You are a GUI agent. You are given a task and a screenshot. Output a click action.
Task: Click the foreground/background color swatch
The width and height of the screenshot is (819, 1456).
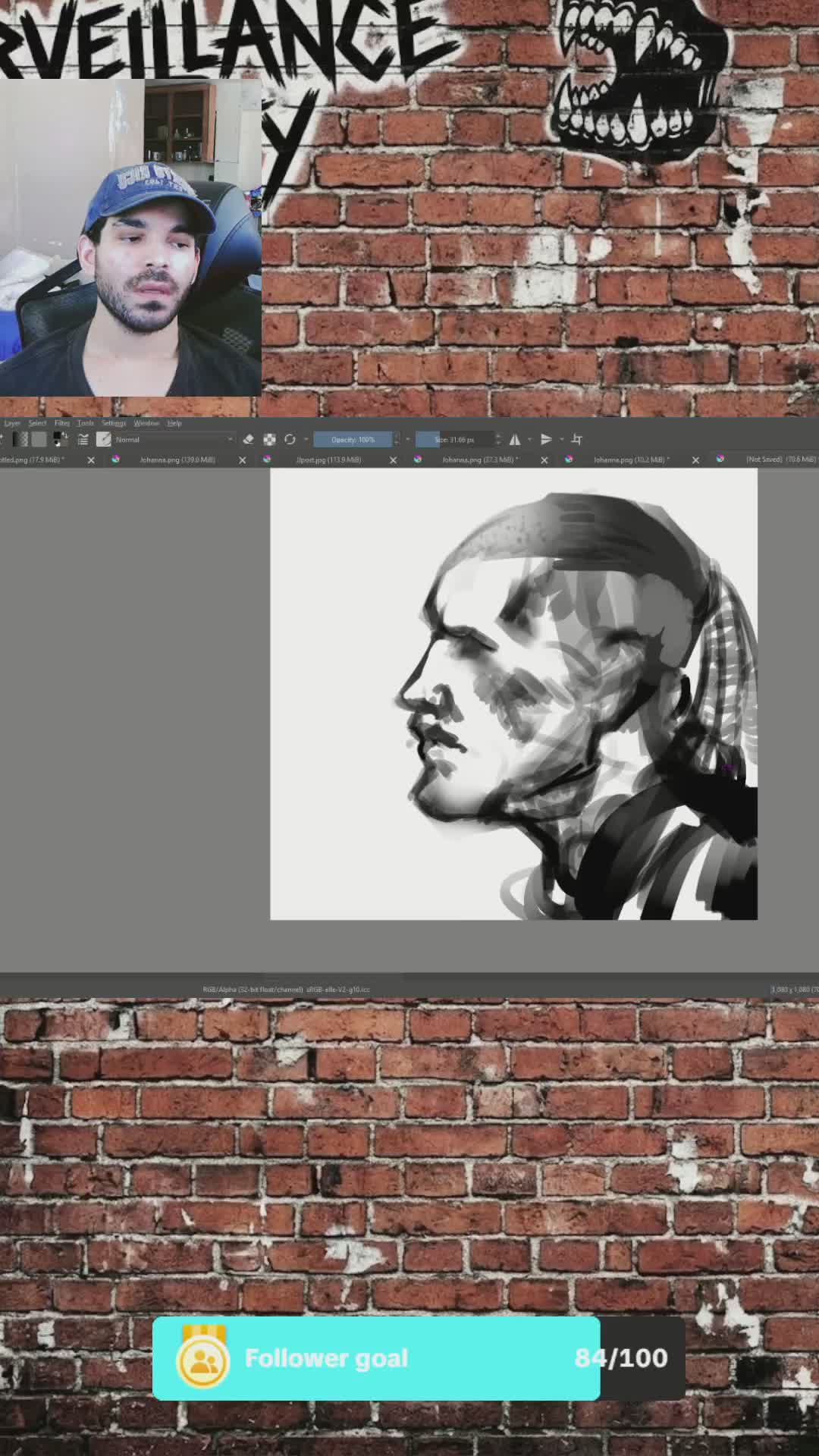[x=61, y=439]
